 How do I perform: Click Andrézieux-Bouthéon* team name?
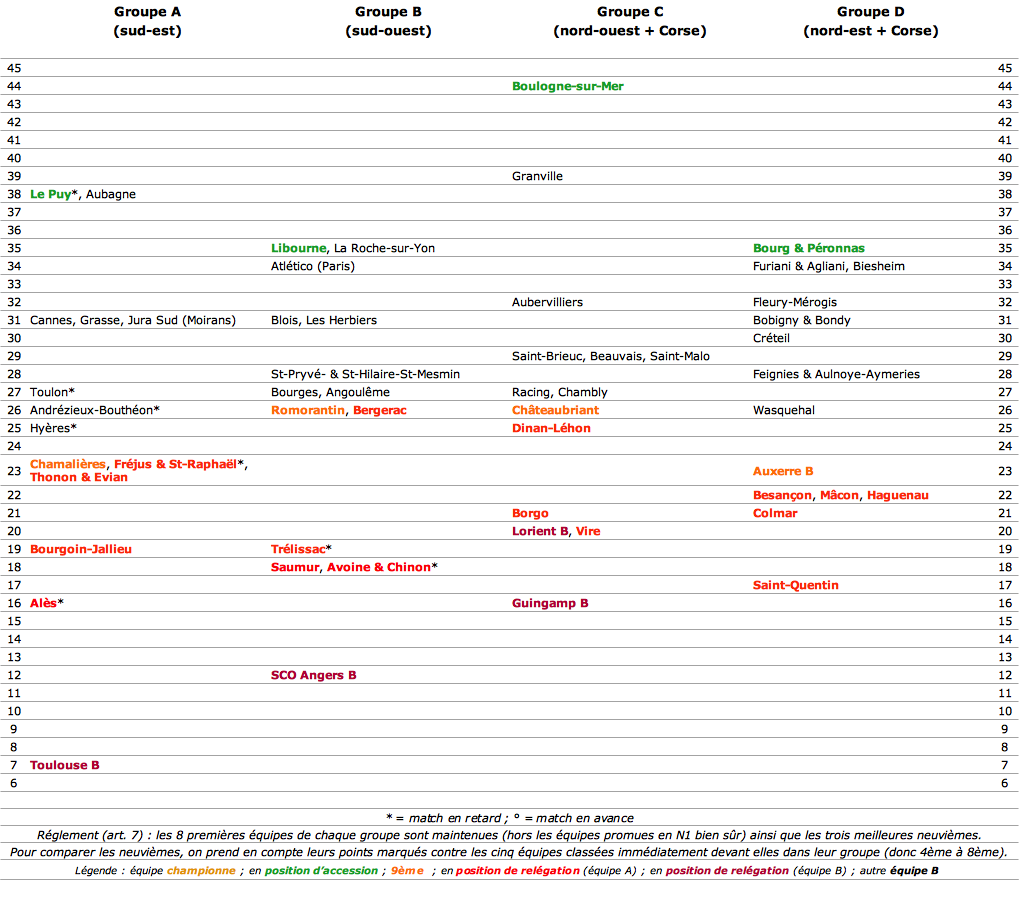[x=95, y=410]
